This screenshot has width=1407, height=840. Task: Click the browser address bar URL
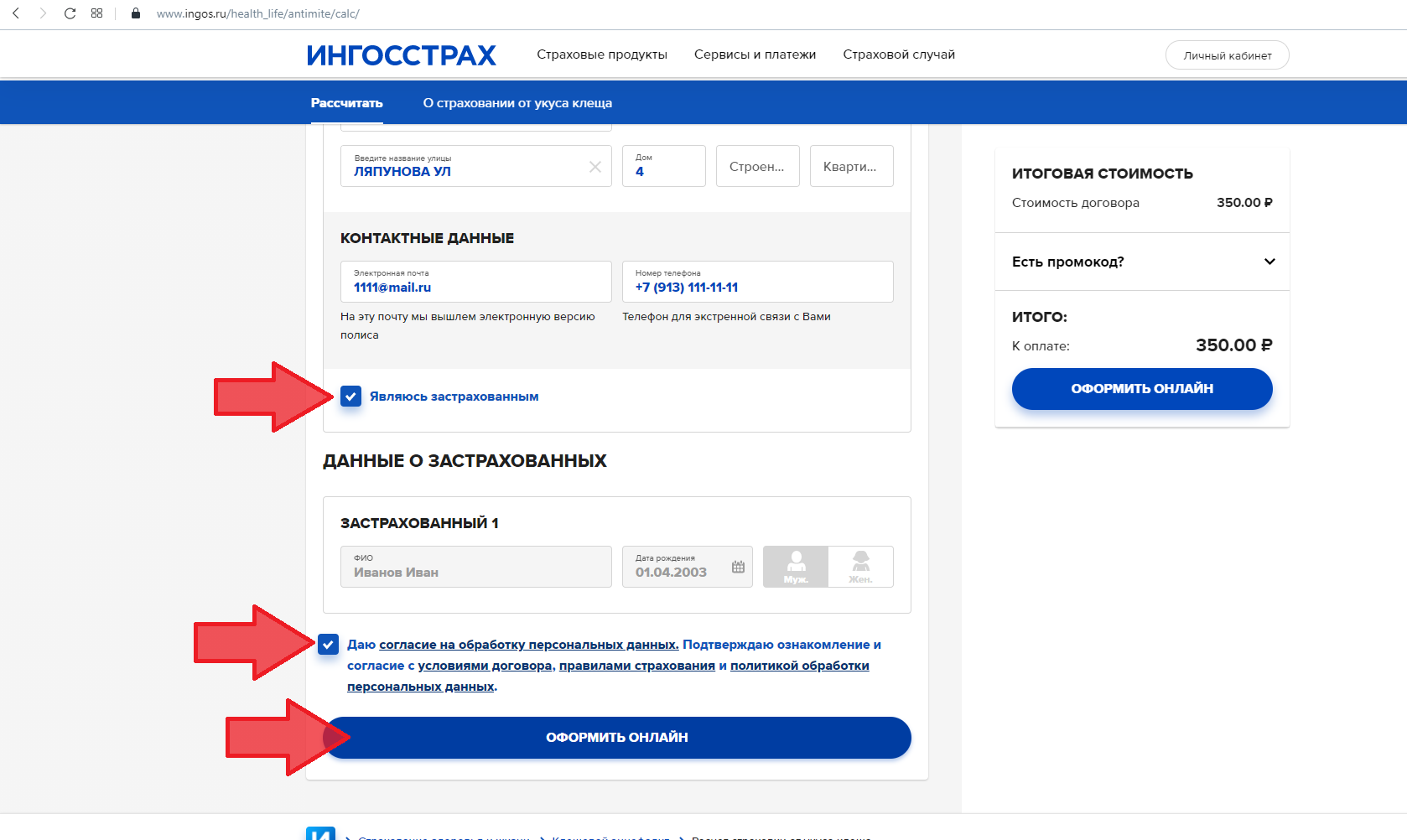click(x=258, y=13)
